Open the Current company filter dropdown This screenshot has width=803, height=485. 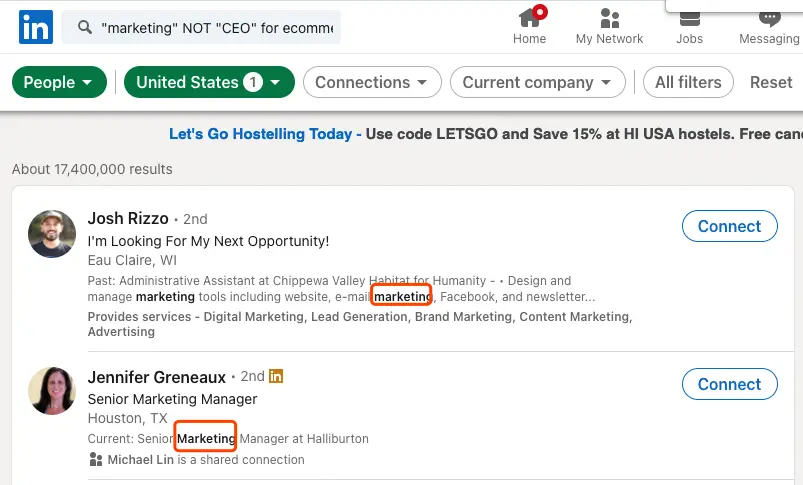[538, 82]
